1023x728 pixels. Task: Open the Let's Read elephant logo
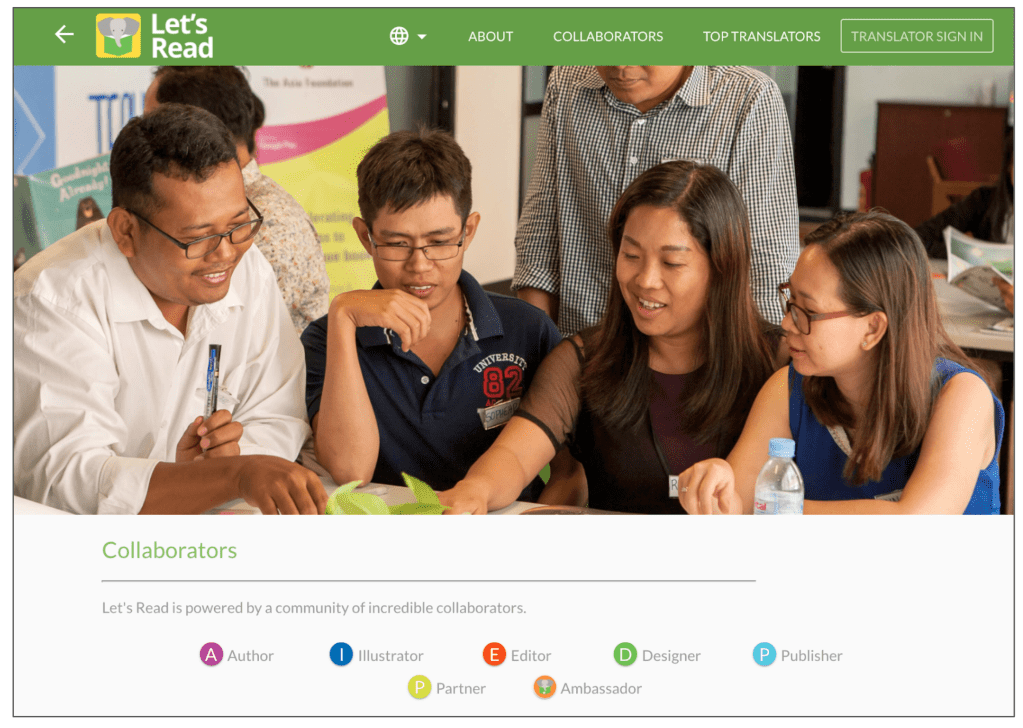pos(118,36)
